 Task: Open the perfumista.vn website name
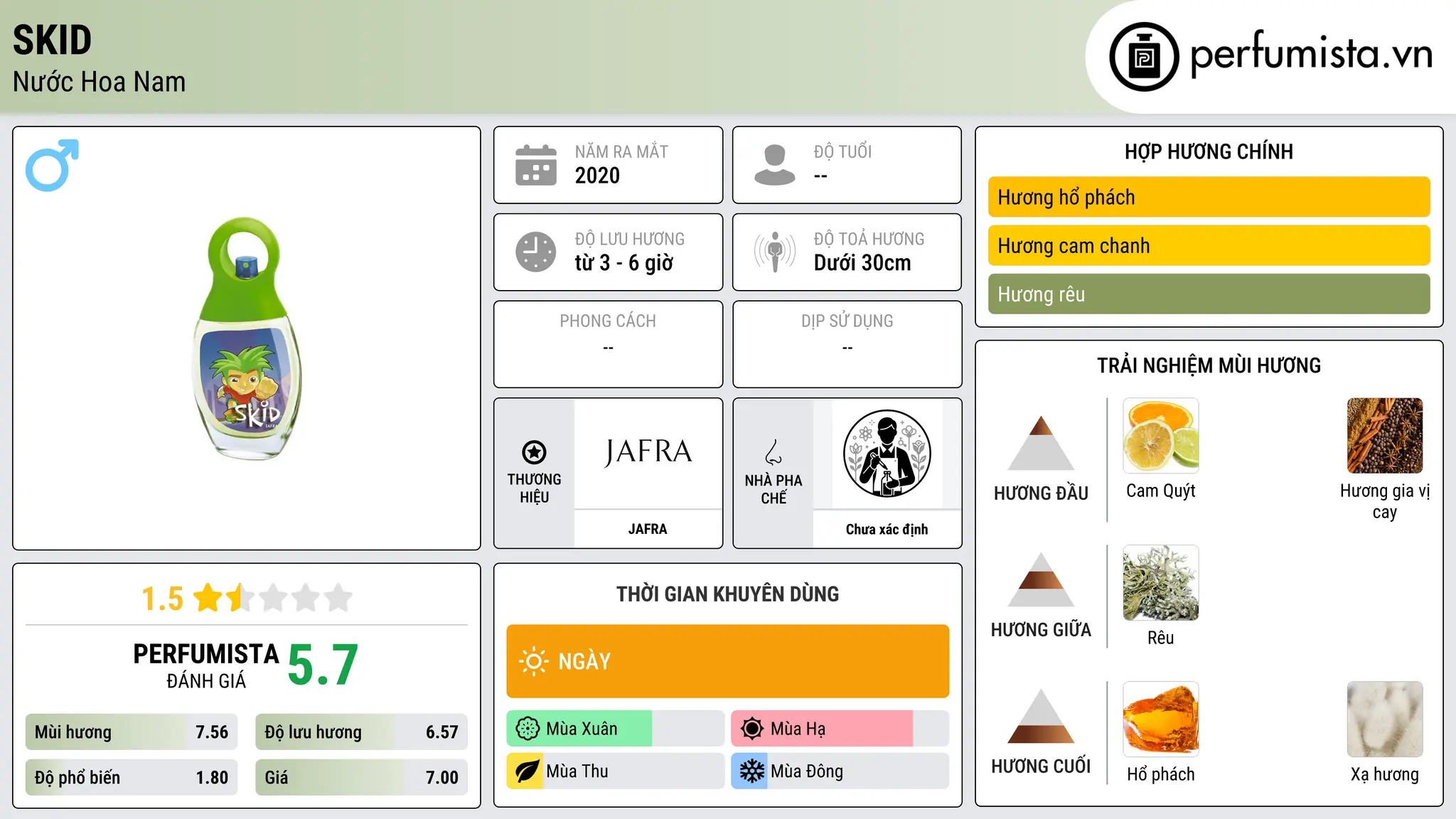pyautogui.click(x=1311, y=55)
